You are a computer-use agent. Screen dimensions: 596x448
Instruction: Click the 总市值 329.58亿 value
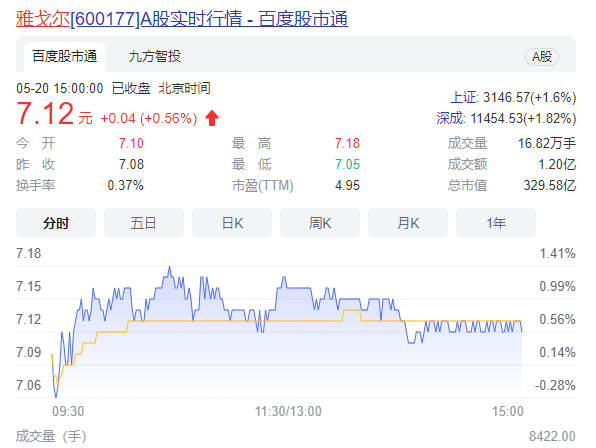click(x=550, y=185)
